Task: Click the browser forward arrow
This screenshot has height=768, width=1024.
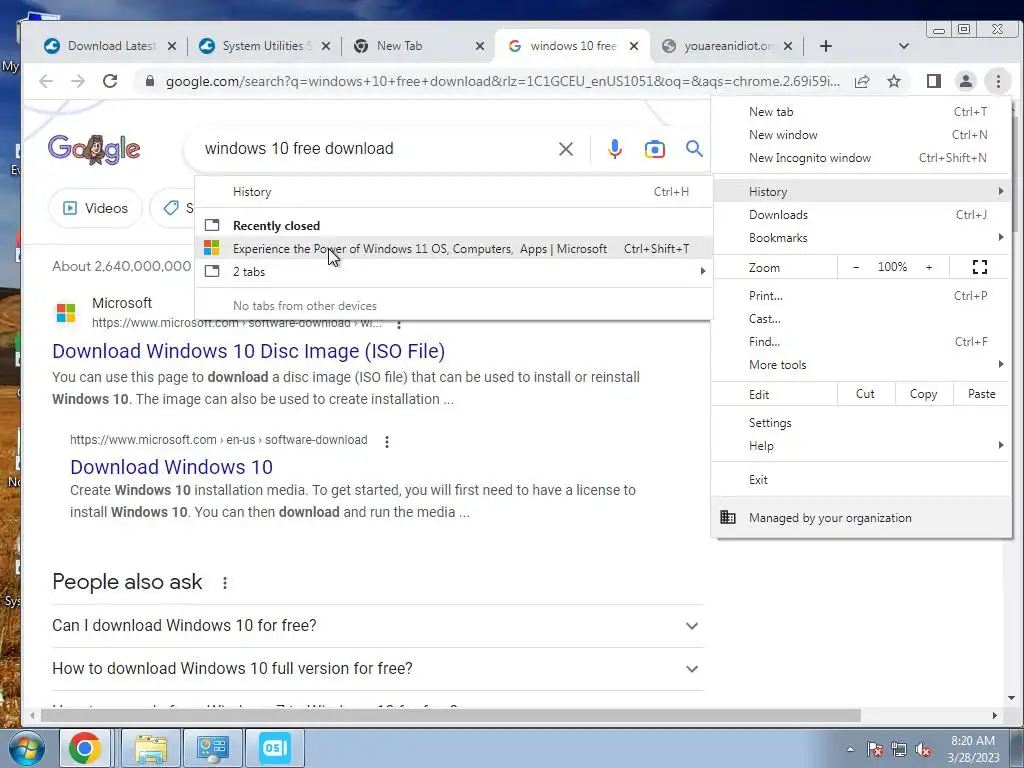Action: point(78,81)
